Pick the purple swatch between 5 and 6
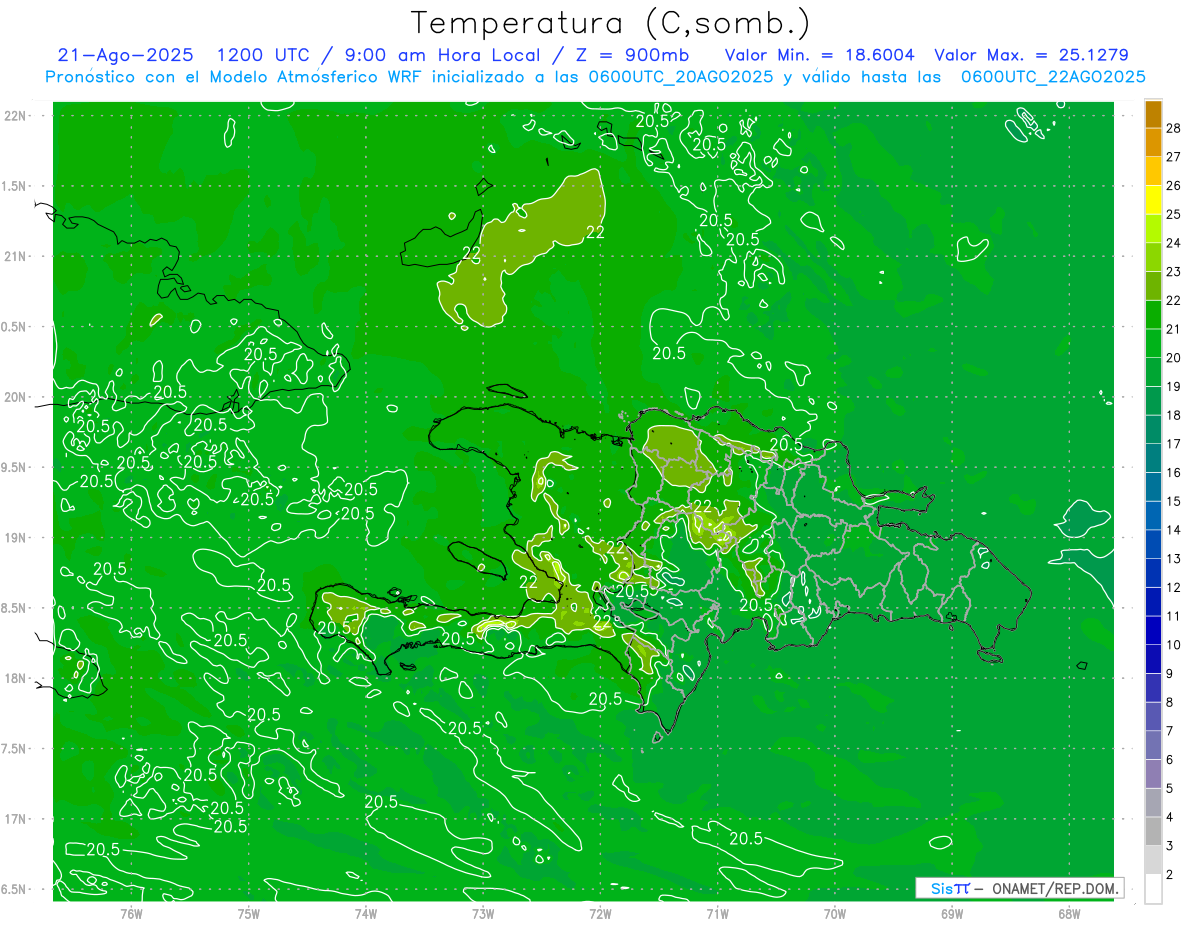1200x927 pixels. coord(1153,774)
